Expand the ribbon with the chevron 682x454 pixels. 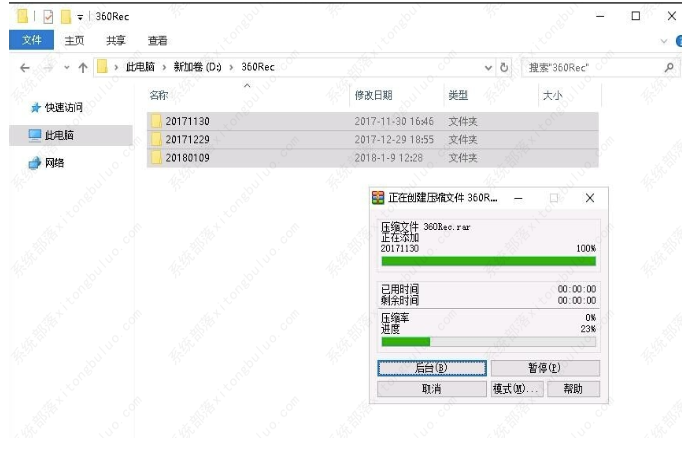tap(664, 41)
